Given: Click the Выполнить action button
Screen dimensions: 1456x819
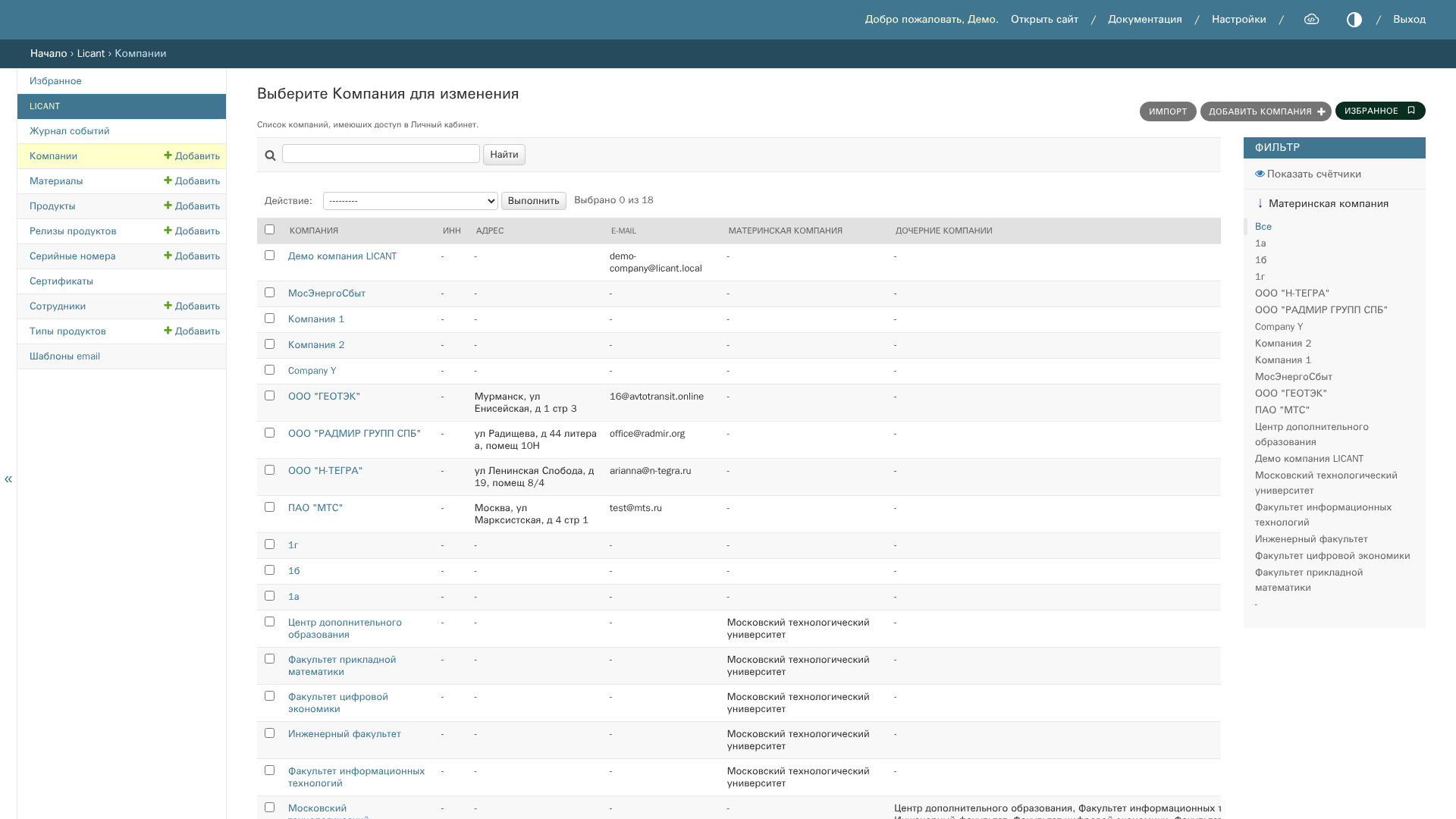Looking at the screenshot, I should coord(534,201).
